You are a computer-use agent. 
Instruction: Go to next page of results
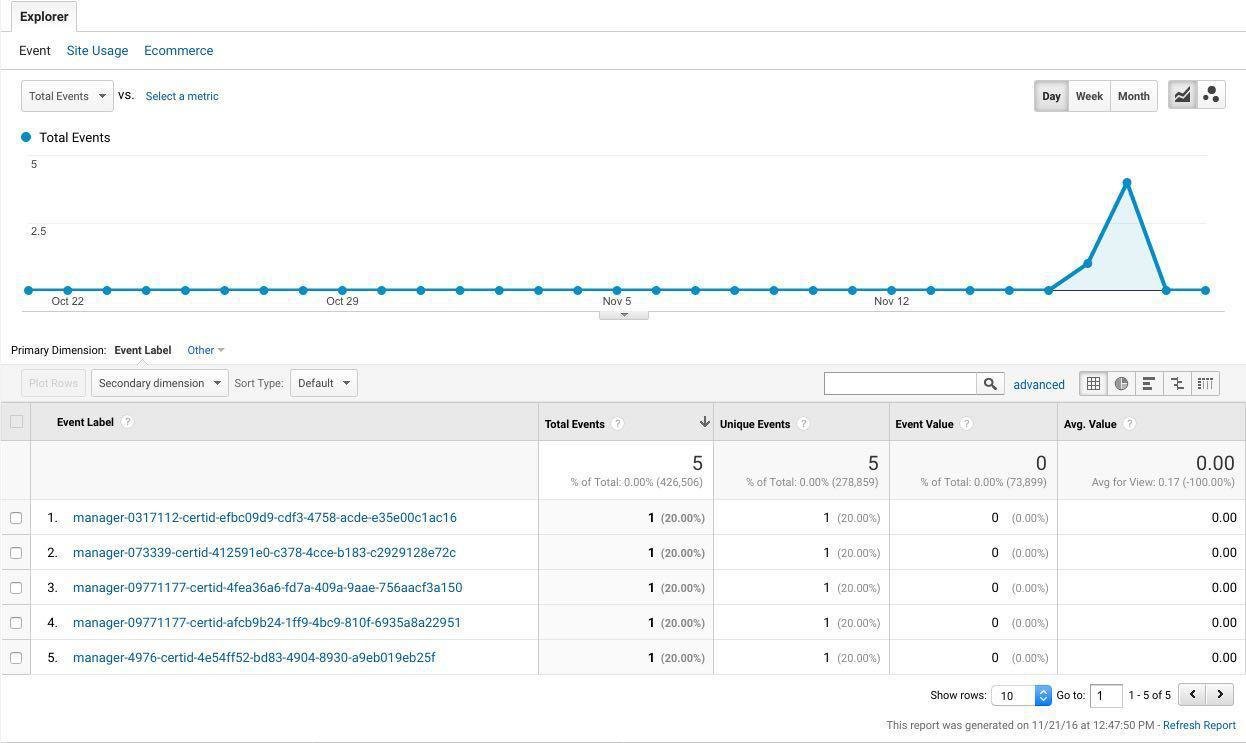point(1220,694)
